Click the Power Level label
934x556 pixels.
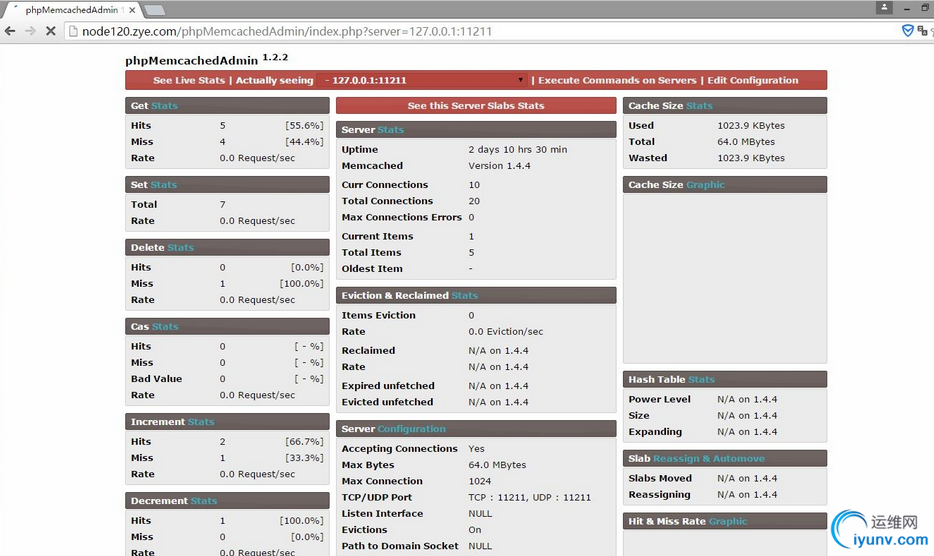click(x=659, y=399)
